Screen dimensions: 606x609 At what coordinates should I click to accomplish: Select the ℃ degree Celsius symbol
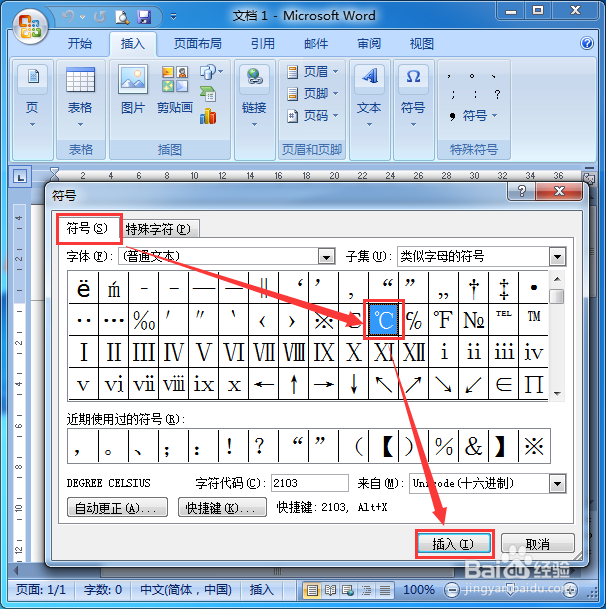tap(384, 320)
